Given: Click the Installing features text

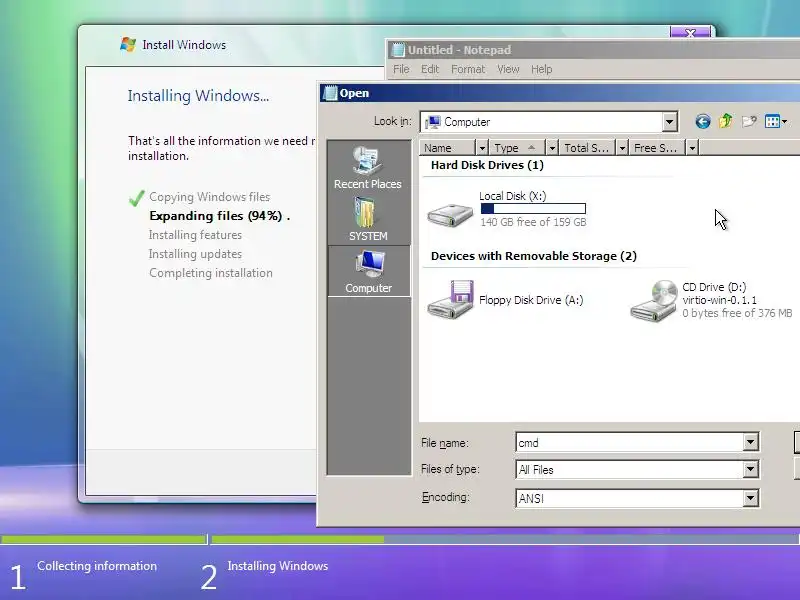Looking at the screenshot, I should click(x=195, y=235).
